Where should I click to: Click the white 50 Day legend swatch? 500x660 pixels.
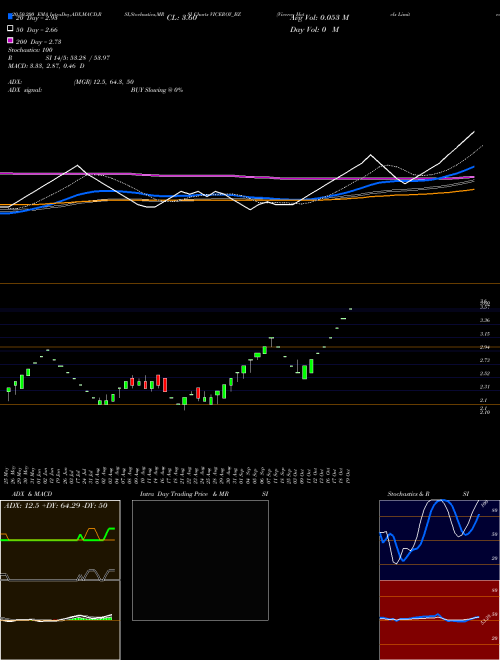10,29
